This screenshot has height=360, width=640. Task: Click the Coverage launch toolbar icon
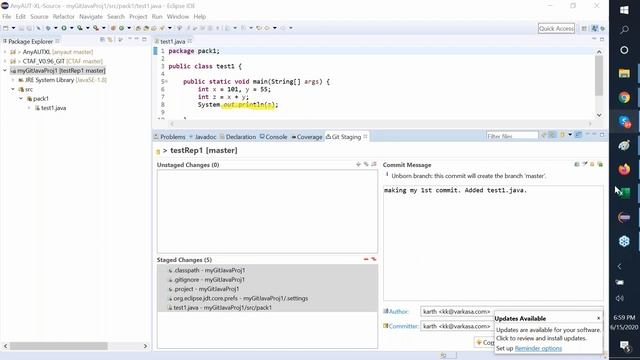click(x=80, y=28)
